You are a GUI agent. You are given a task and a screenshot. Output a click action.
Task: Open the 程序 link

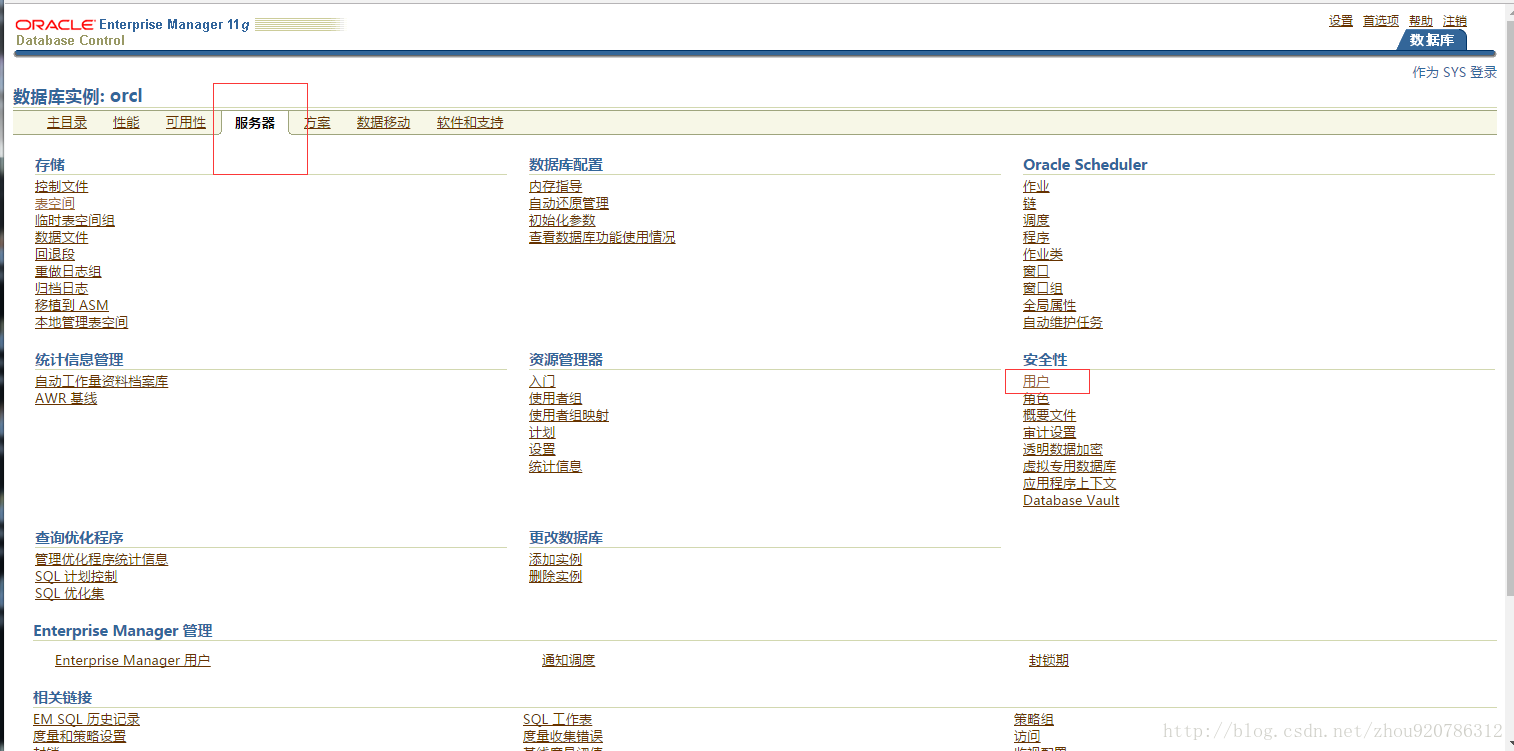(1036, 238)
